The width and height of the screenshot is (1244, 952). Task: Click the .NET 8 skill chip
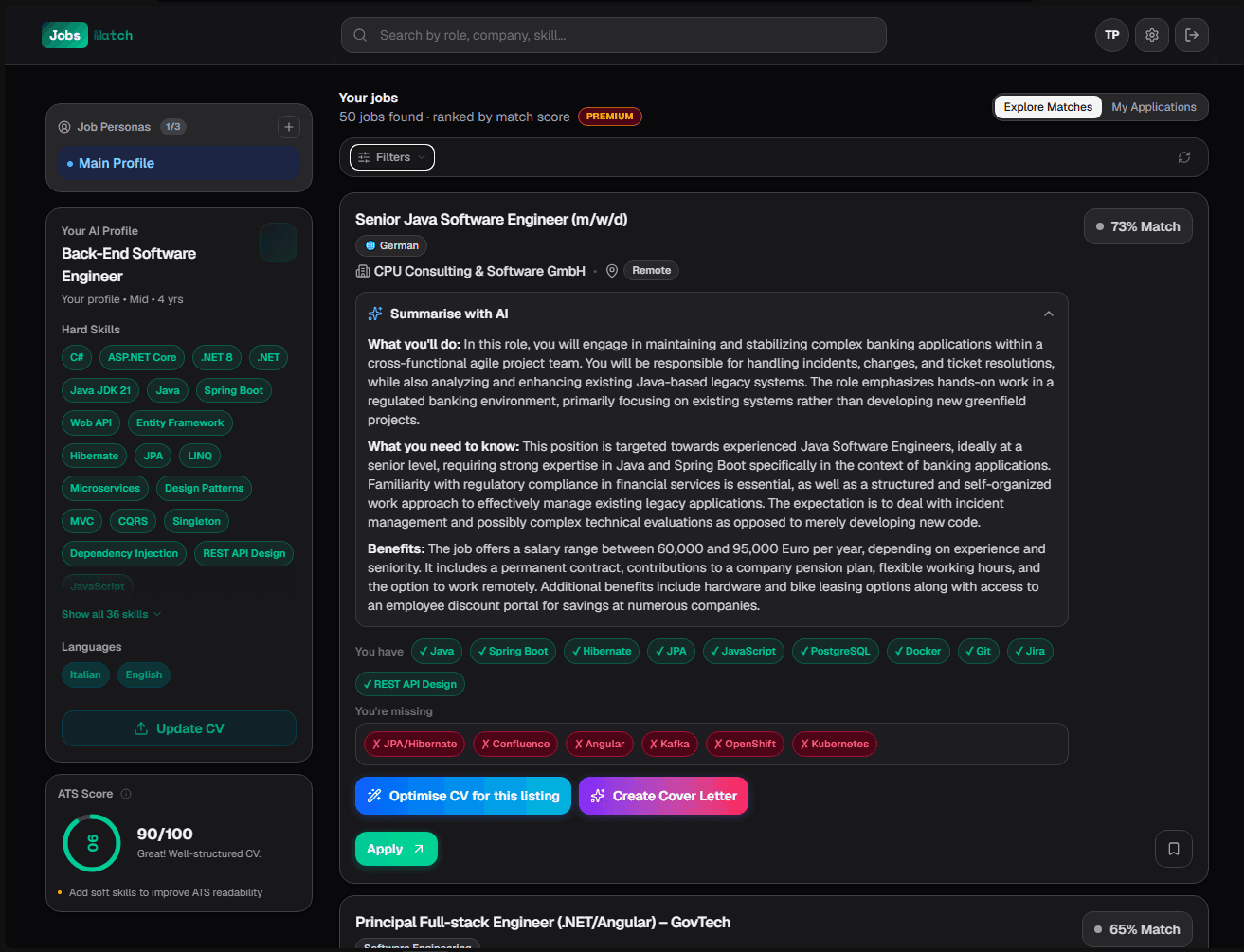217,357
